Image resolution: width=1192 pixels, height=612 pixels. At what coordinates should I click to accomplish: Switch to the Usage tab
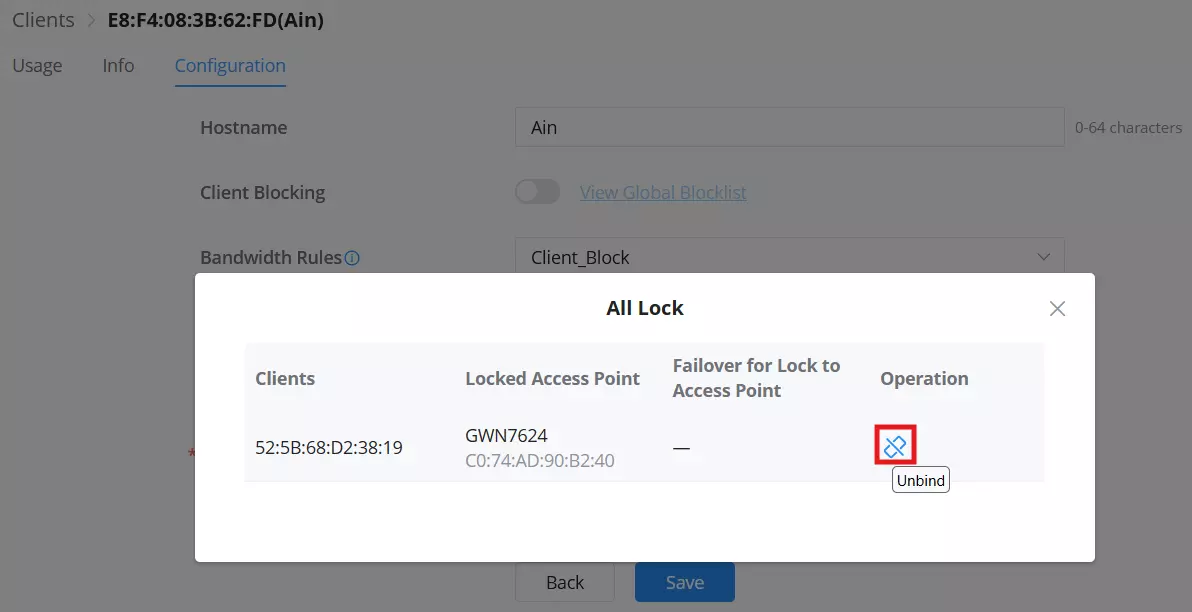(37, 66)
